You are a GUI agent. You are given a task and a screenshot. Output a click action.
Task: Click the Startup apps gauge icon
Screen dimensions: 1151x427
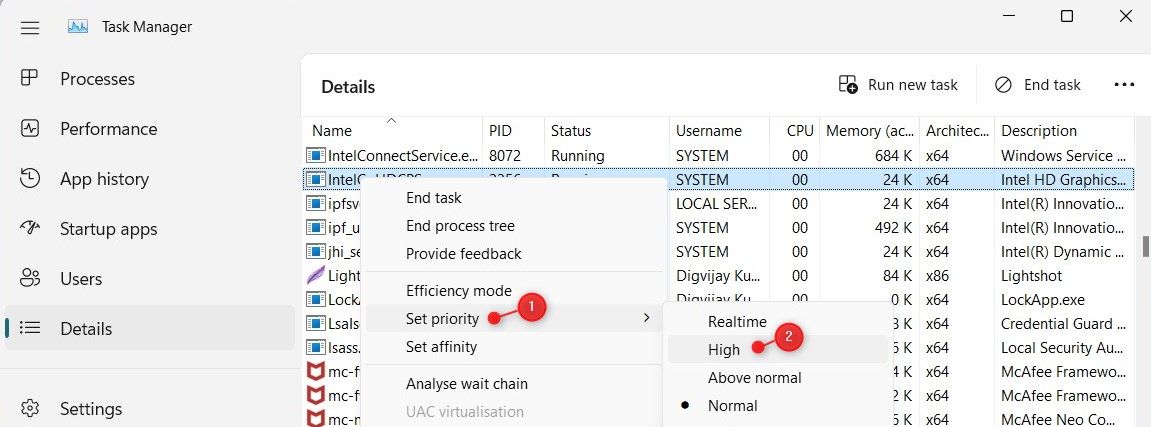[29, 228]
